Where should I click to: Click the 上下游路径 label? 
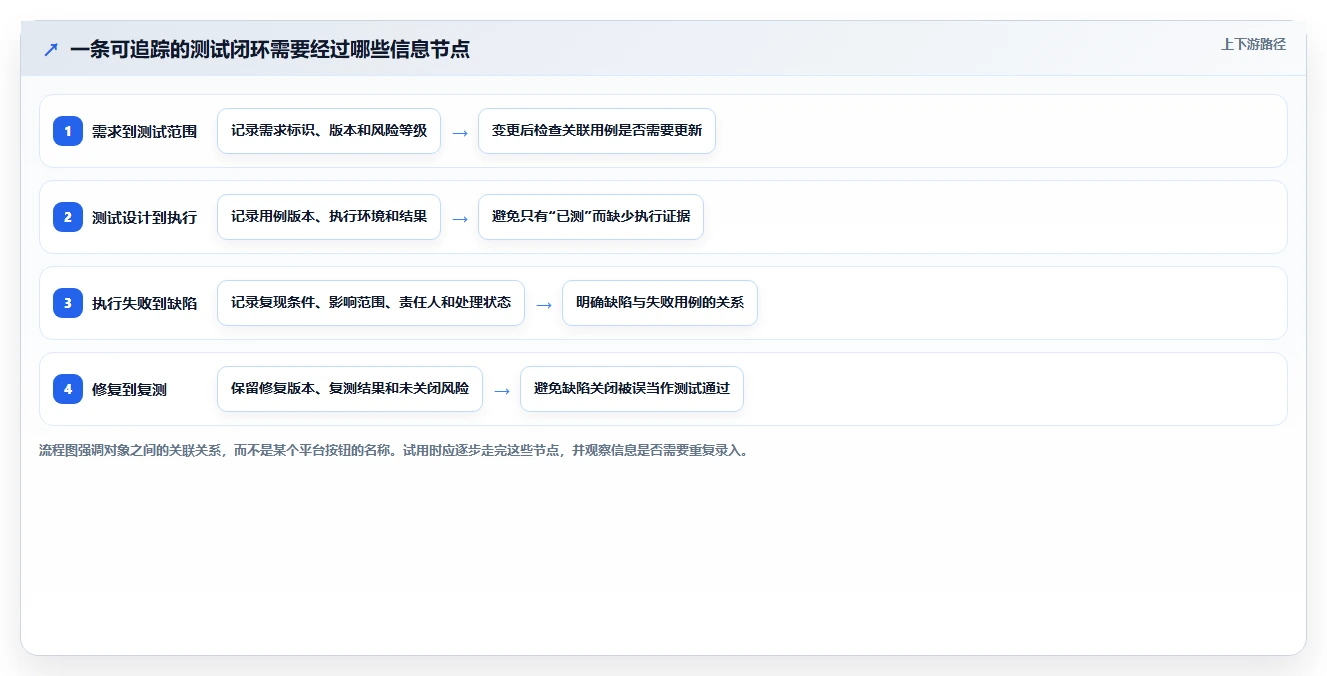coord(1253,45)
